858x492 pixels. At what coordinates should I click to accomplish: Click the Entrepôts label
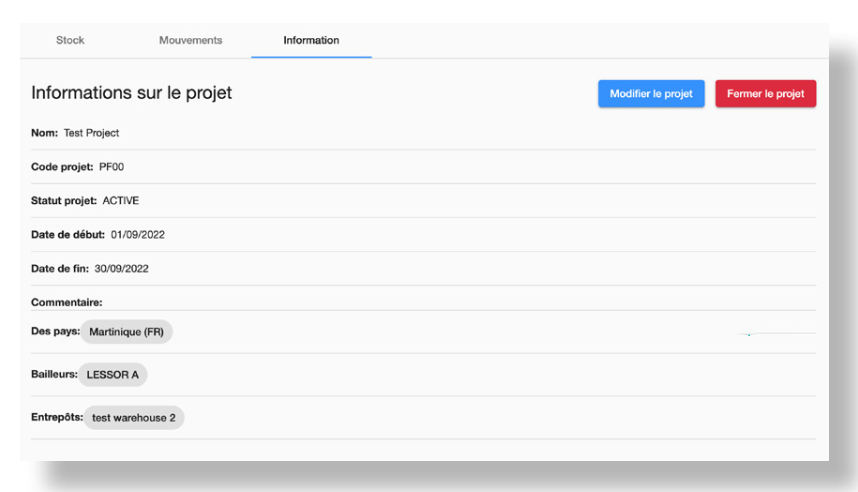coord(56,417)
